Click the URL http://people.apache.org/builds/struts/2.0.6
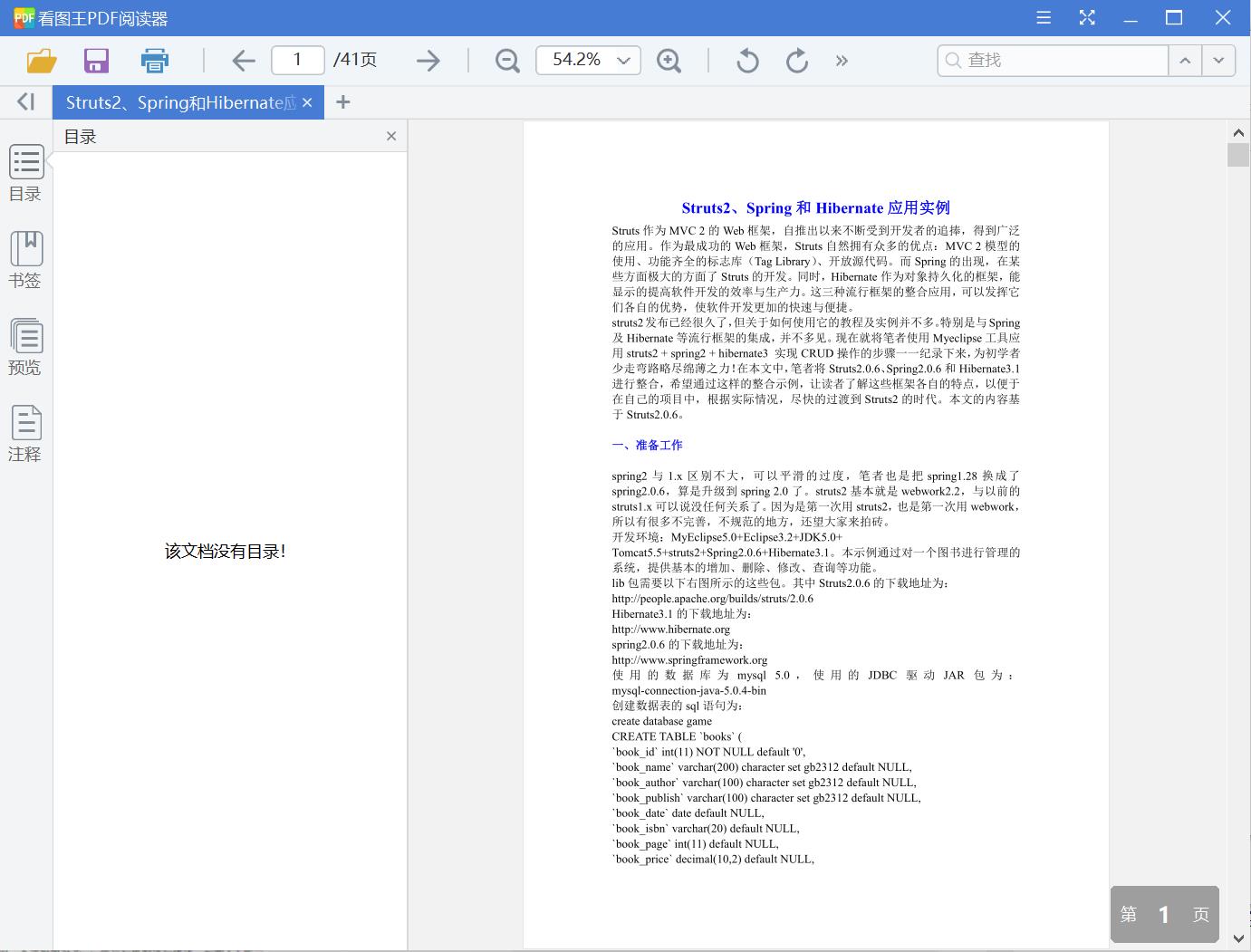 [x=712, y=598]
